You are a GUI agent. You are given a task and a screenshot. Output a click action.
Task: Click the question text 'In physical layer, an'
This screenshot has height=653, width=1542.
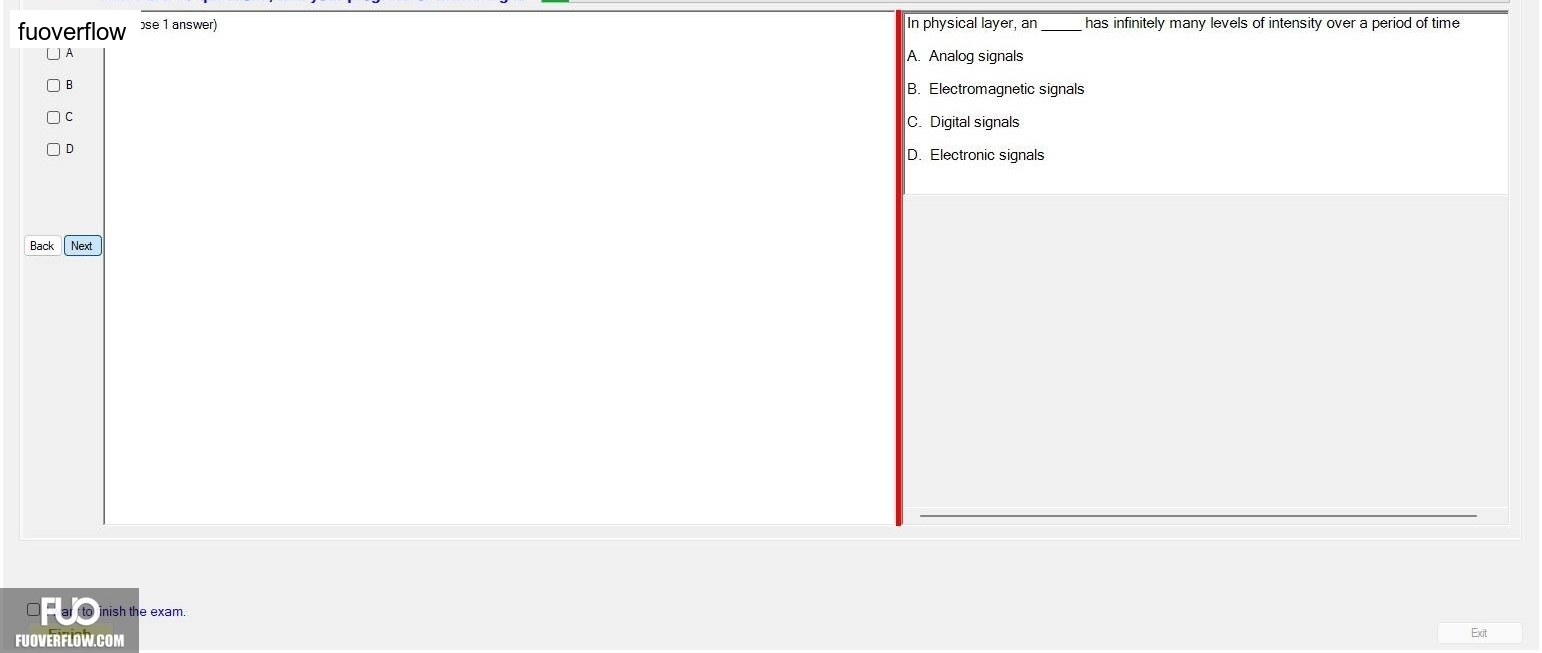[972, 23]
